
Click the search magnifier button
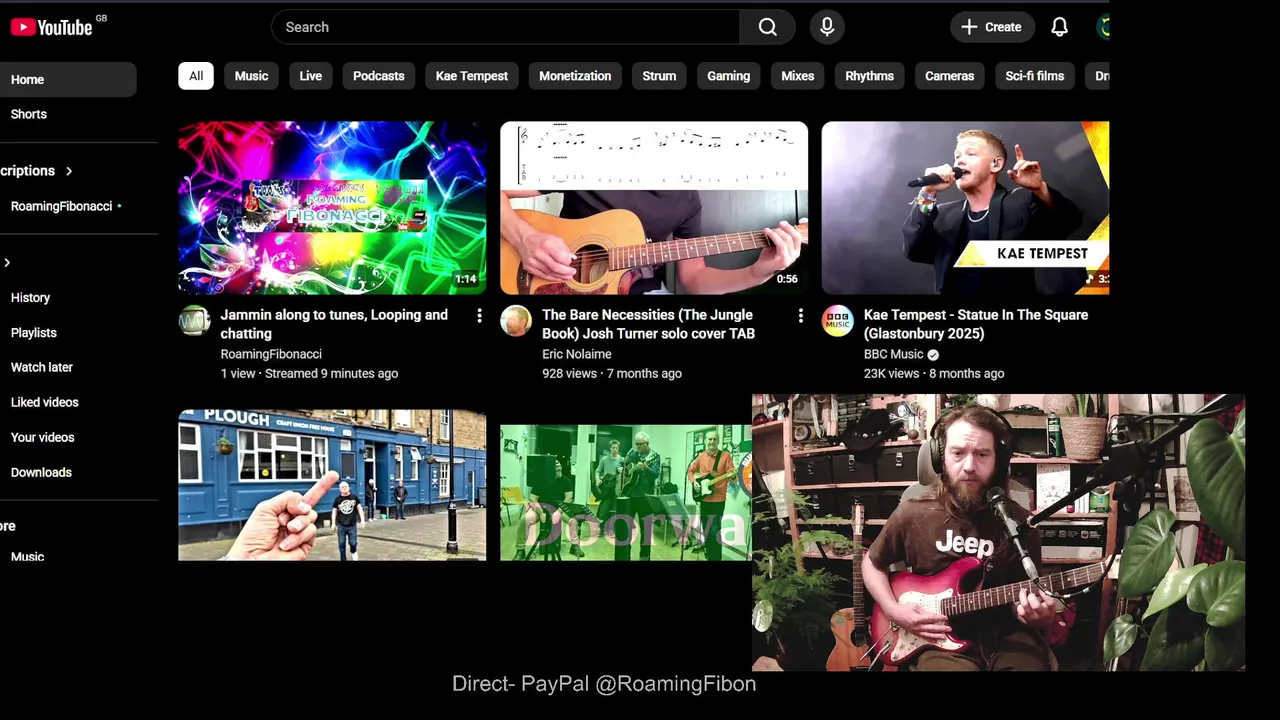click(767, 27)
